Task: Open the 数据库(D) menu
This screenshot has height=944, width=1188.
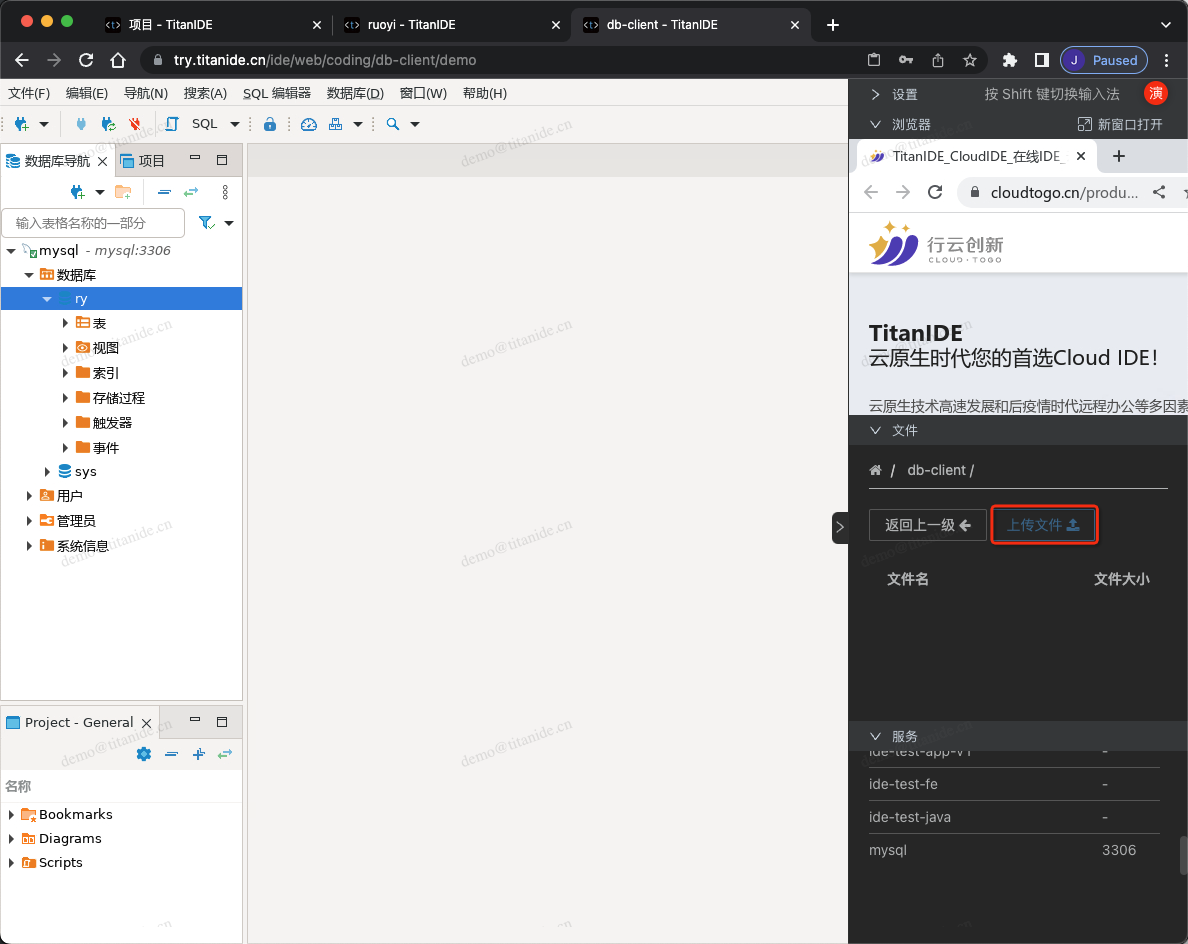Action: coord(355,93)
